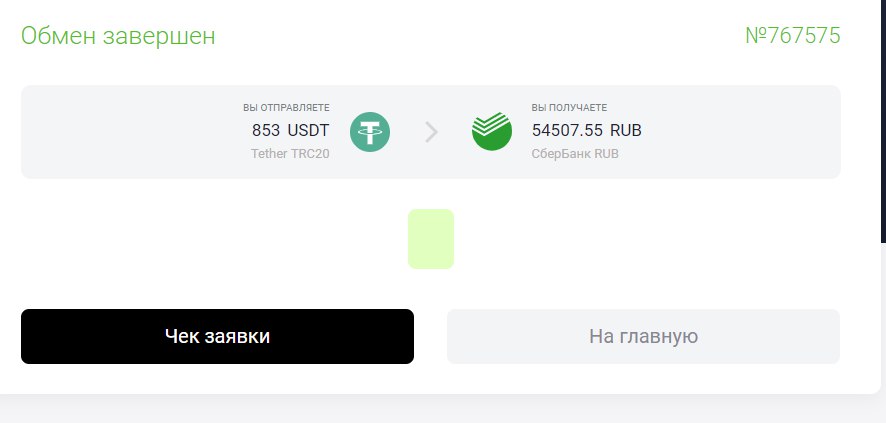
Task: Click the USDT currency code text
Action: [308, 130]
